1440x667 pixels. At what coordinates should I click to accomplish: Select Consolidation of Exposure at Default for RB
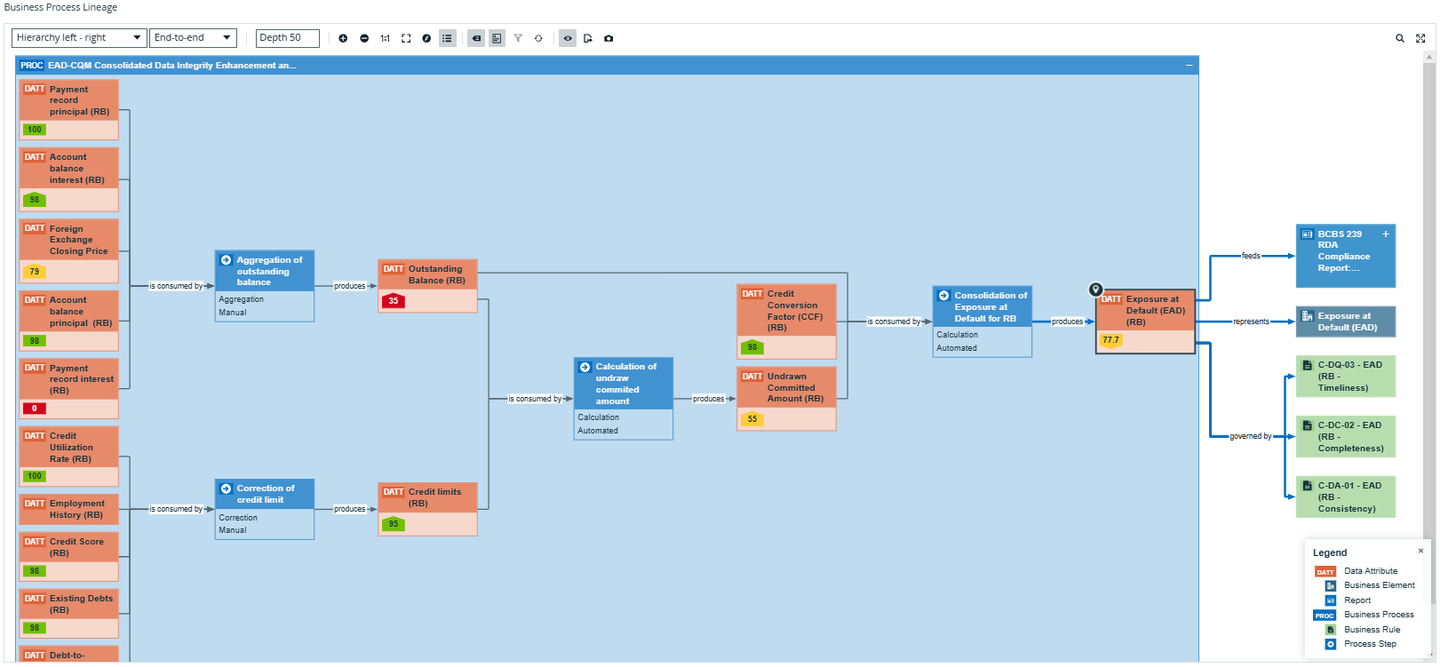click(x=982, y=321)
